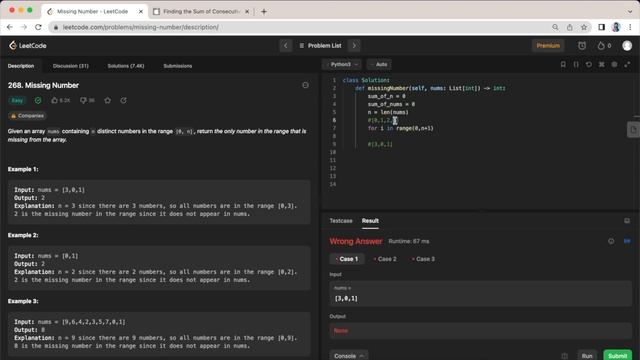The height and width of the screenshot is (360, 640).
Task: Select Case 3 result
Action: coord(423,259)
